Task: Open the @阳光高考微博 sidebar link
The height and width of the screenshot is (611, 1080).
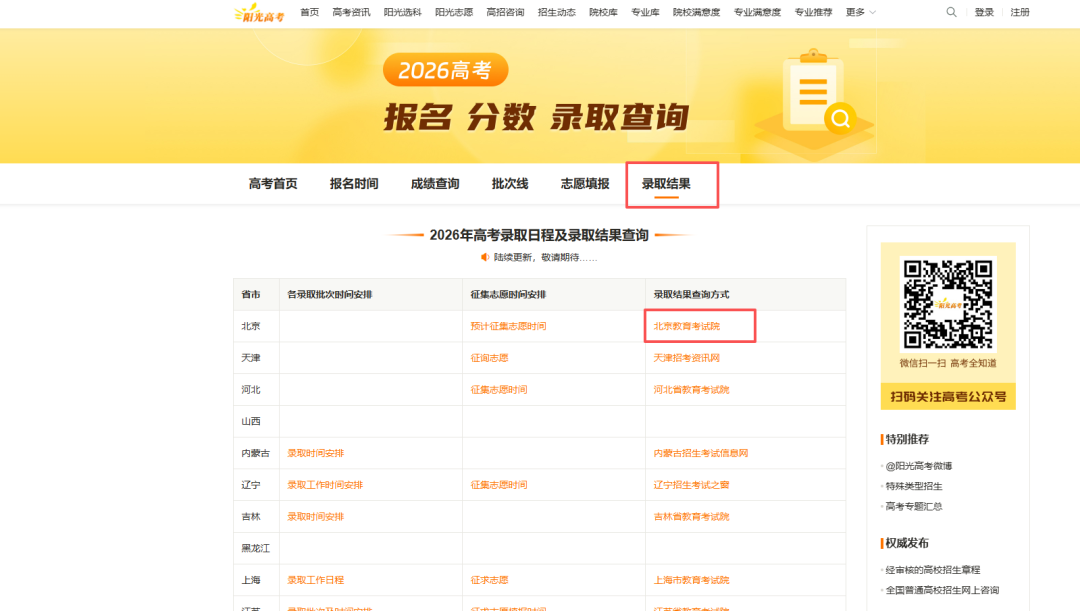Action: pos(919,466)
